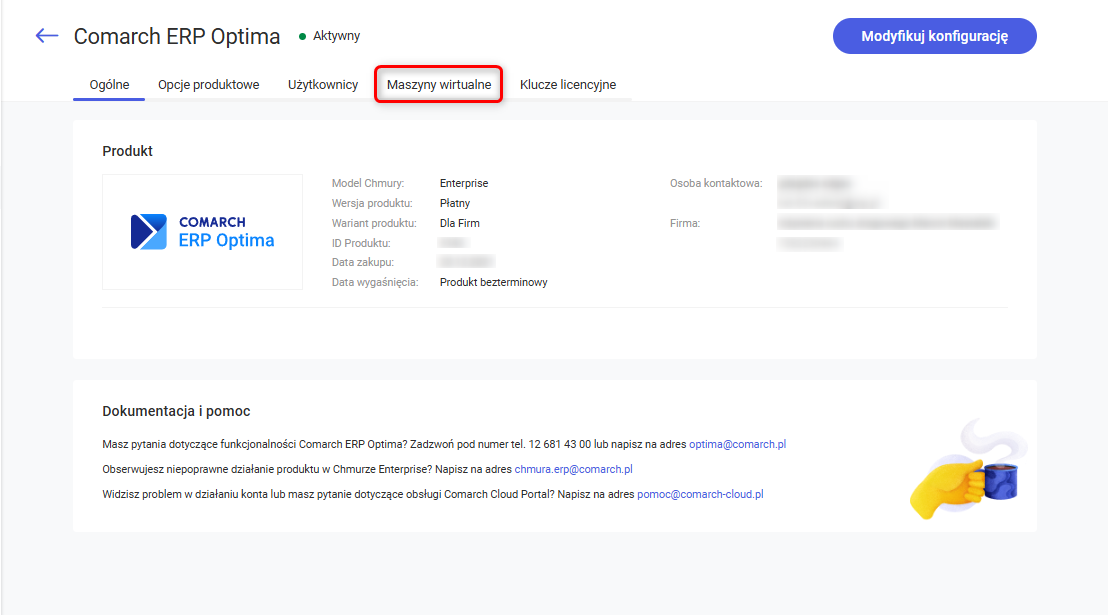Image resolution: width=1108 pixels, height=615 pixels.
Task: Click the Data wygaśnięcia label
Action: click(x=375, y=282)
